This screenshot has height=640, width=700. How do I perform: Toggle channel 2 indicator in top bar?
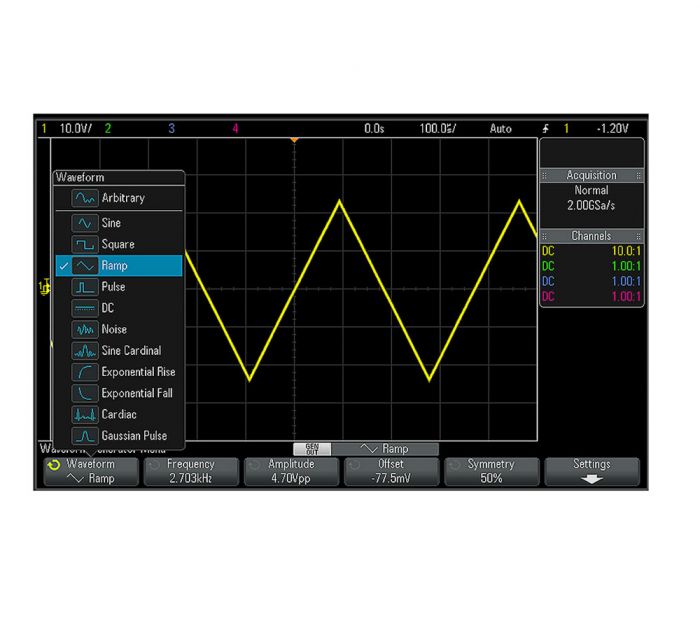(108, 129)
